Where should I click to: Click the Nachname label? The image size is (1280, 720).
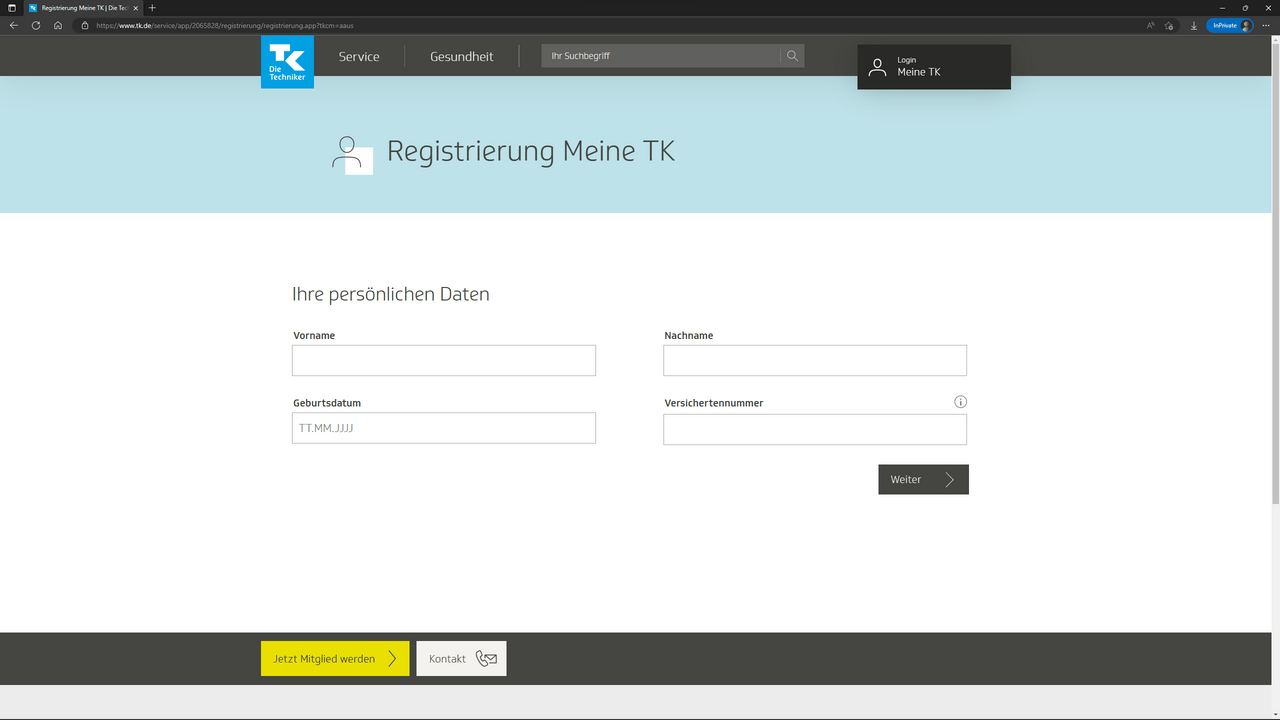689,336
